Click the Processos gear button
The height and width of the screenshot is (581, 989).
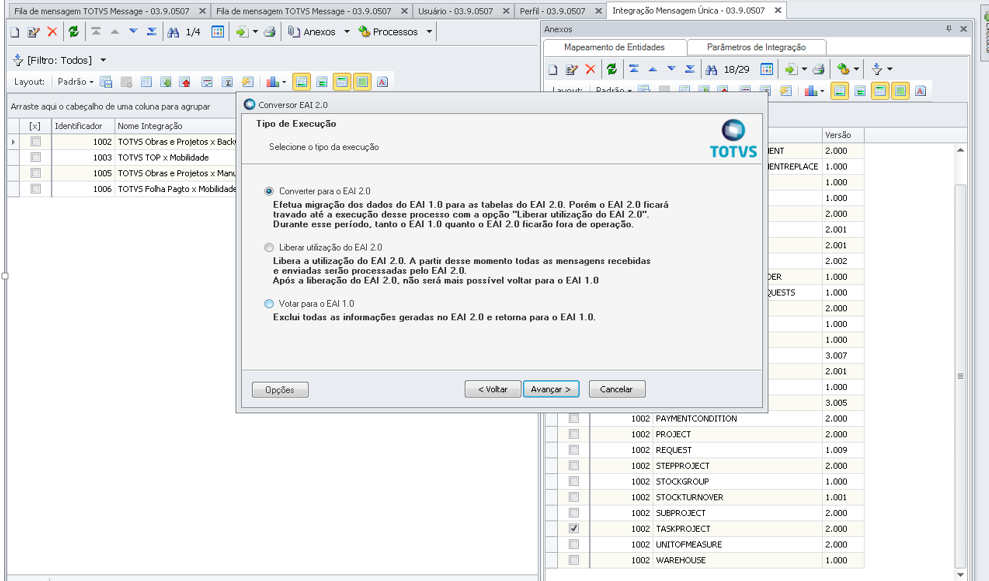tap(388, 32)
